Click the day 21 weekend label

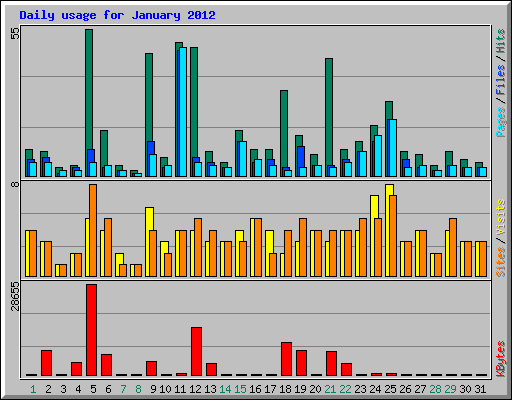click(x=330, y=389)
